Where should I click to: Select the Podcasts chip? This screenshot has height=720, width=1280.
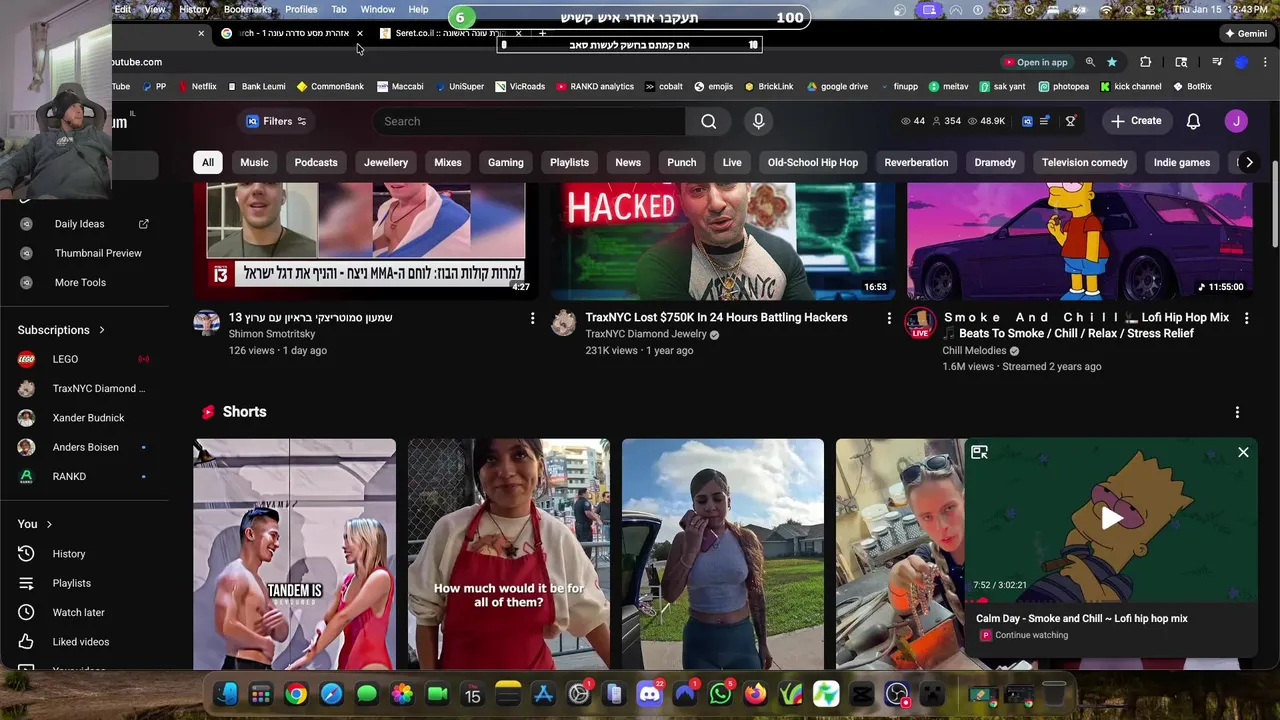pyautogui.click(x=316, y=162)
